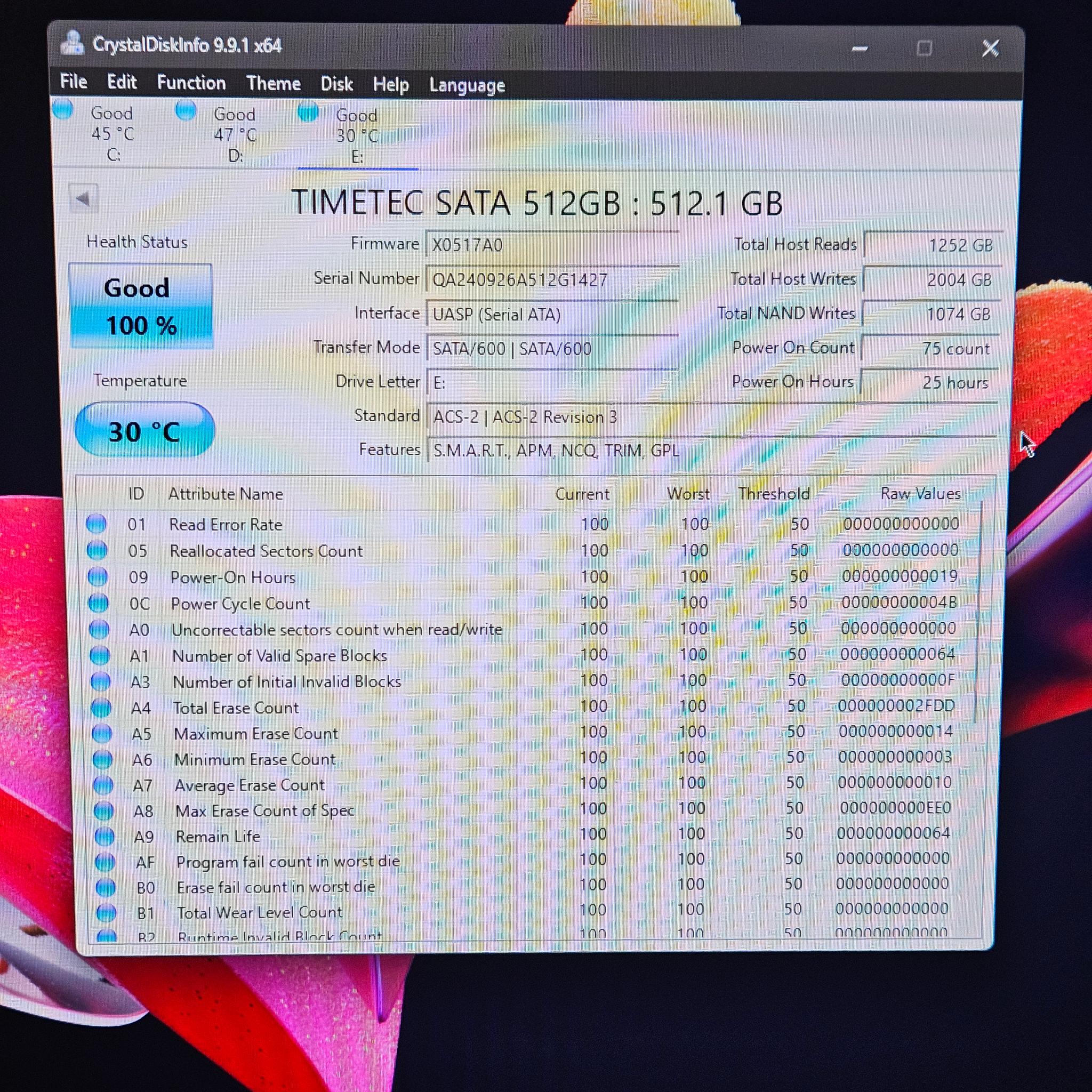
Task: Select the C: drive tab
Action: (x=113, y=133)
